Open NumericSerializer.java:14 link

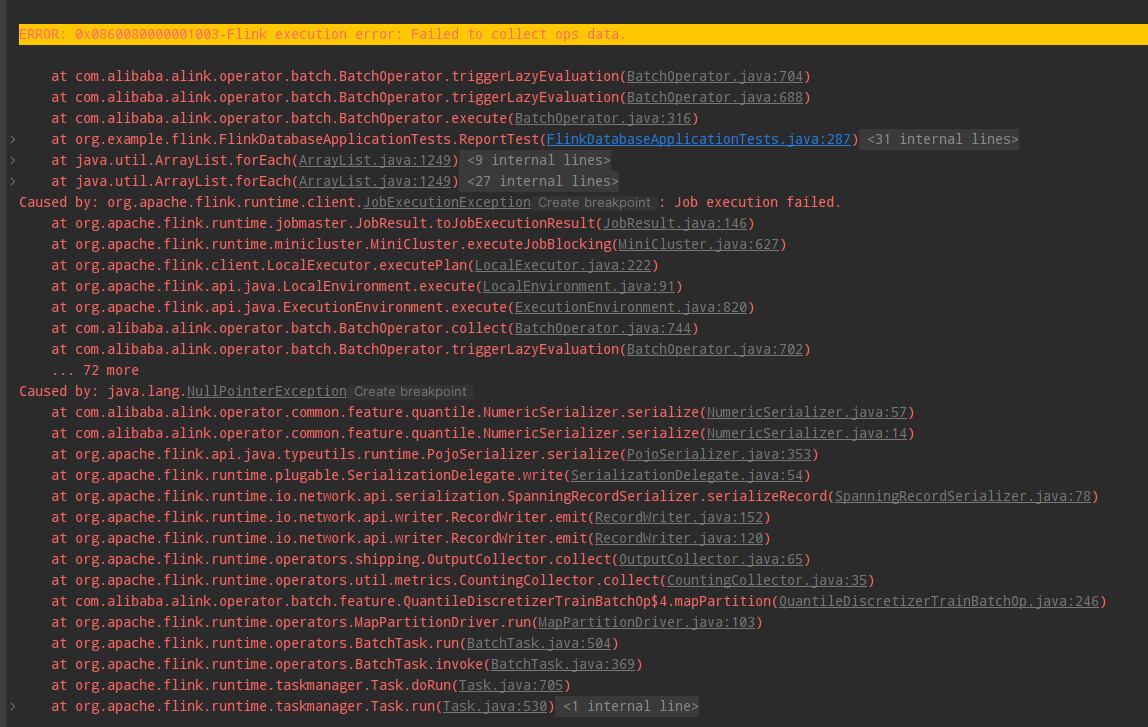pos(807,433)
